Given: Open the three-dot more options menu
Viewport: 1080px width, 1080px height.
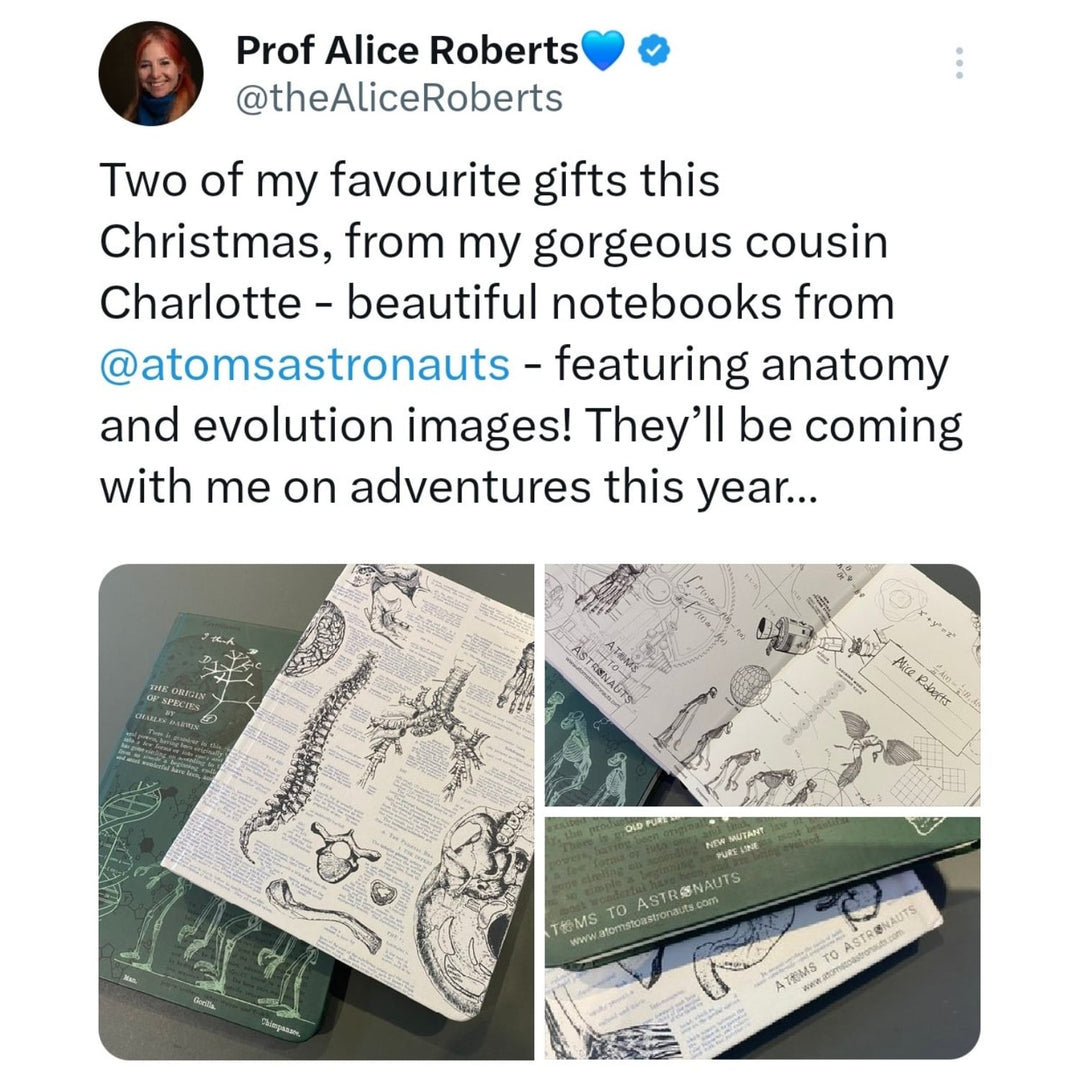Looking at the screenshot, I should 959,63.
